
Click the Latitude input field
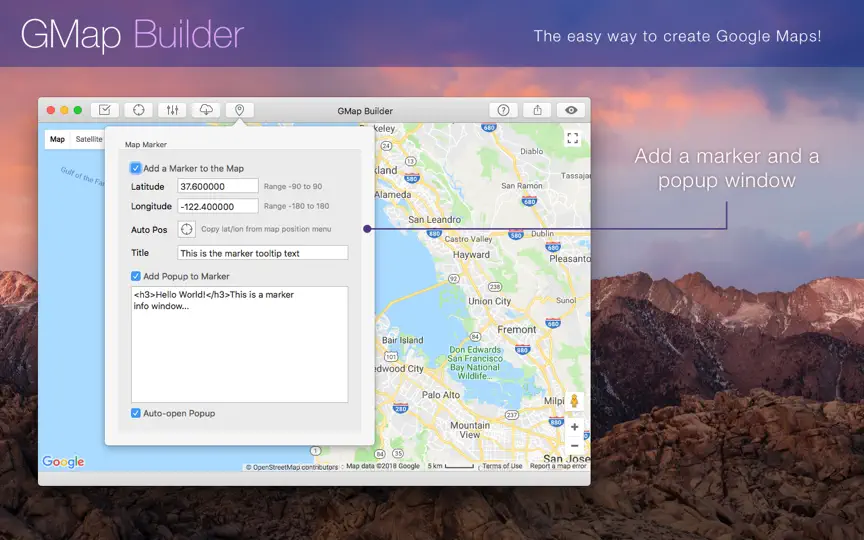pyautogui.click(x=218, y=186)
